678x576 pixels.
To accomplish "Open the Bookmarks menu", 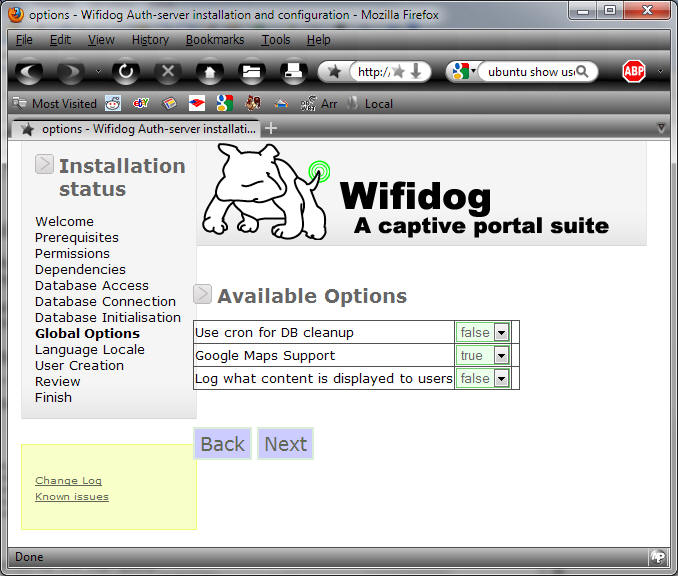I will pyautogui.click(x=215, y=40).
